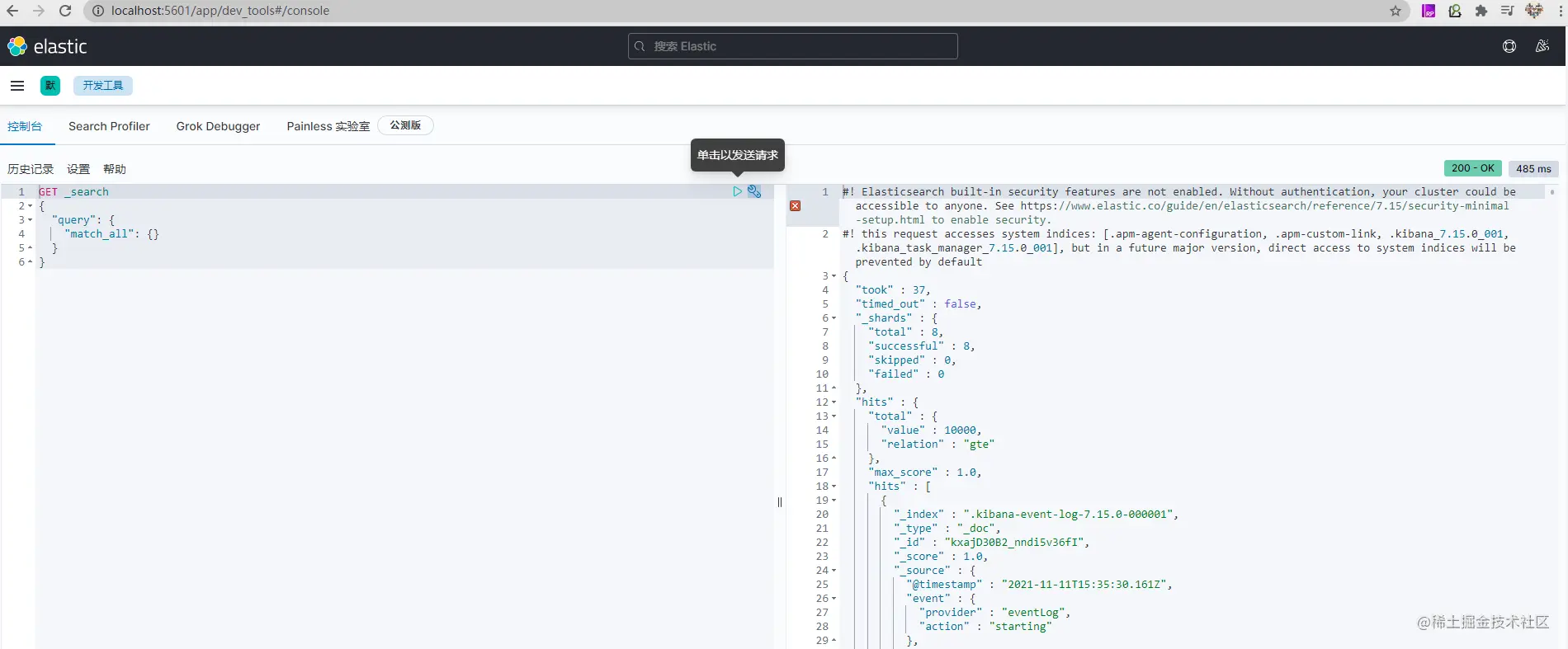Click the "action" : "starting" line

pos(985,627)
